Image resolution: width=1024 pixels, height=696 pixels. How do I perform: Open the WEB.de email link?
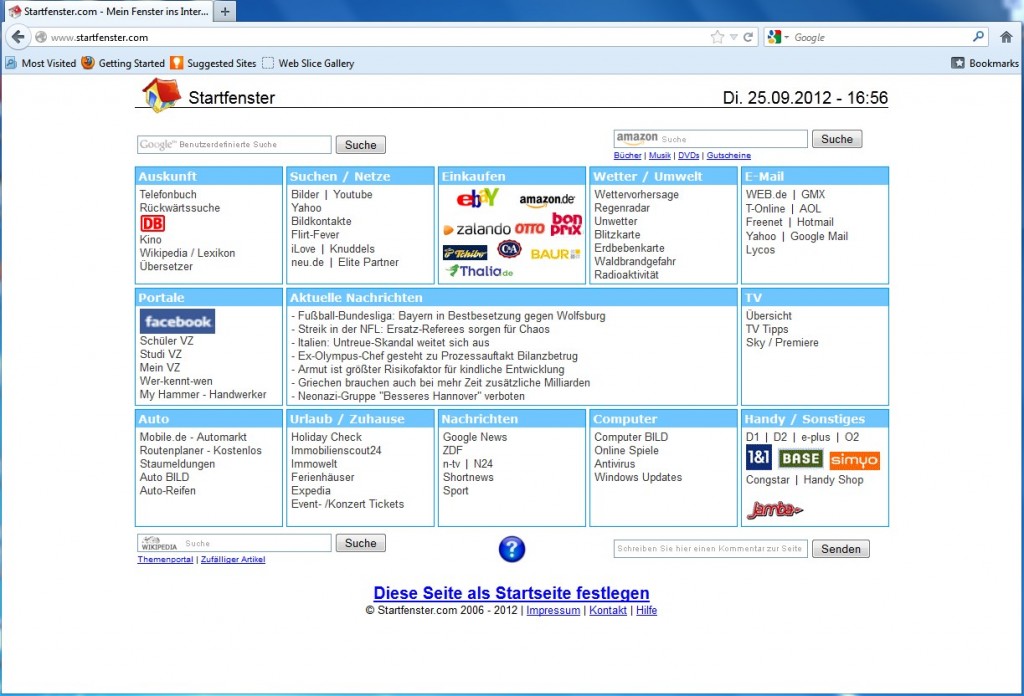tap(766, 195)
